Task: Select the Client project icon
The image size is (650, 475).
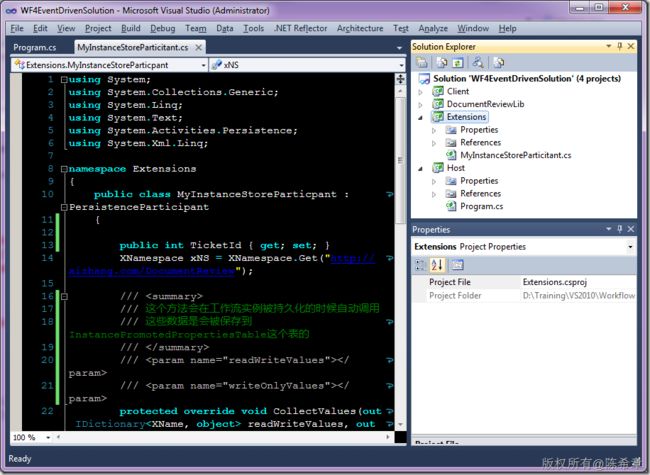Action: (x=438, y=91)
